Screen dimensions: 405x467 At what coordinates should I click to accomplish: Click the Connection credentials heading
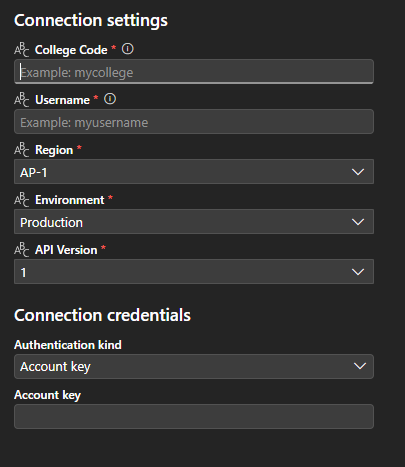pyautogui.click(x=102, y=315)
